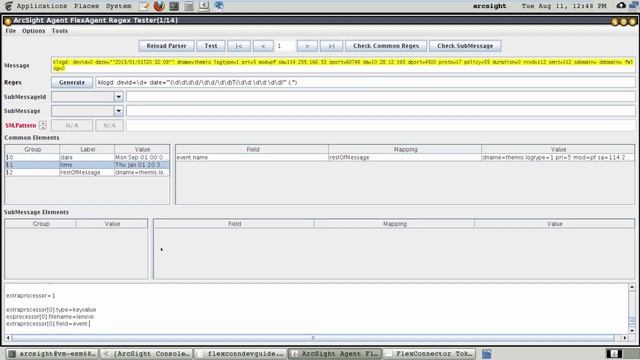640x360 pixels.
Task: Click the Check SubMessage button
Action: 465,46
